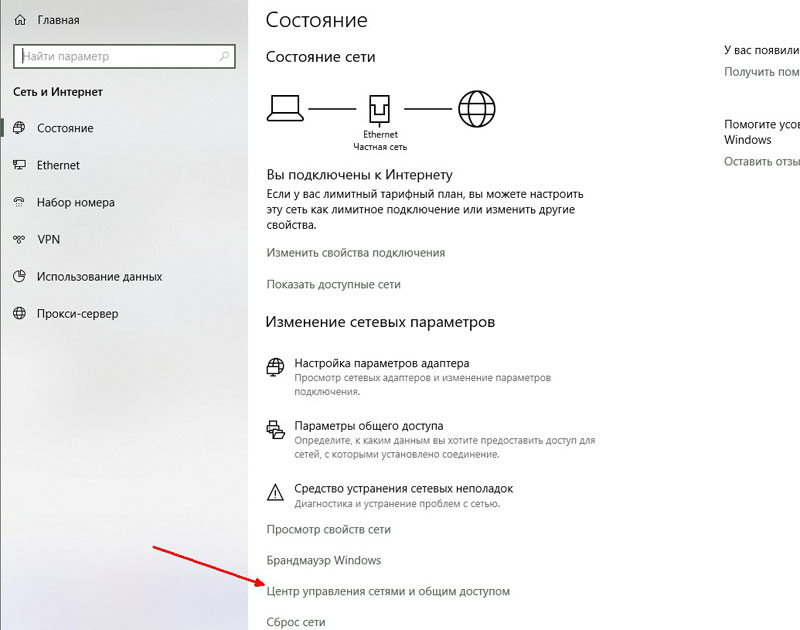
Task: Click the Home icon next to Главная
Action: point(20,20)
